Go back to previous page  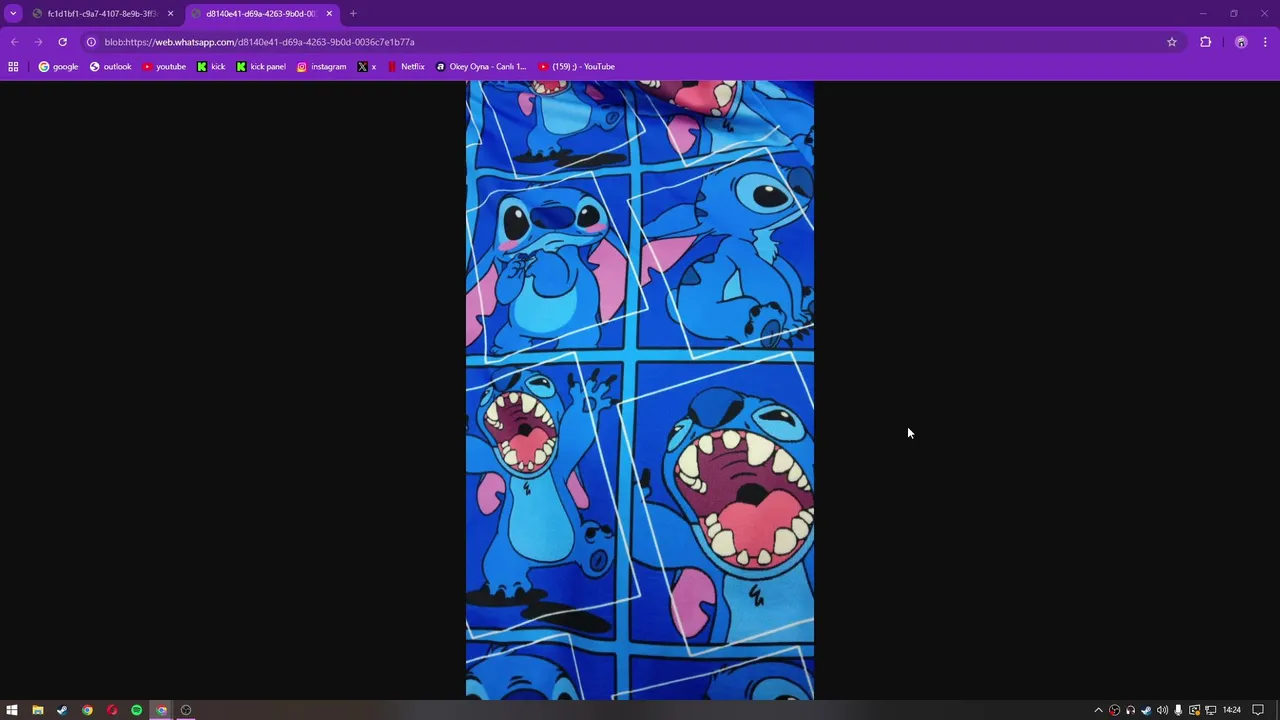point(14,42)
